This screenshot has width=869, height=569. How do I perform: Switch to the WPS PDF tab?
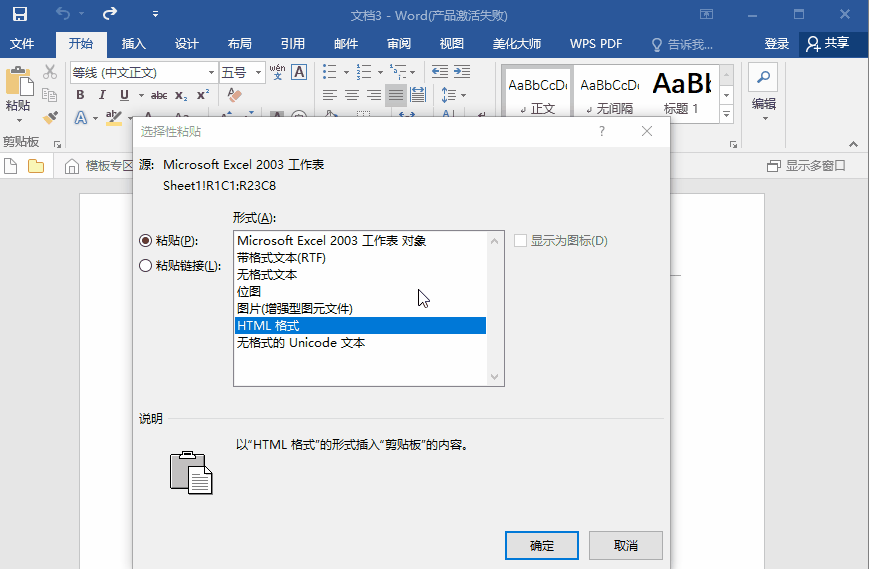click(596, 44)
